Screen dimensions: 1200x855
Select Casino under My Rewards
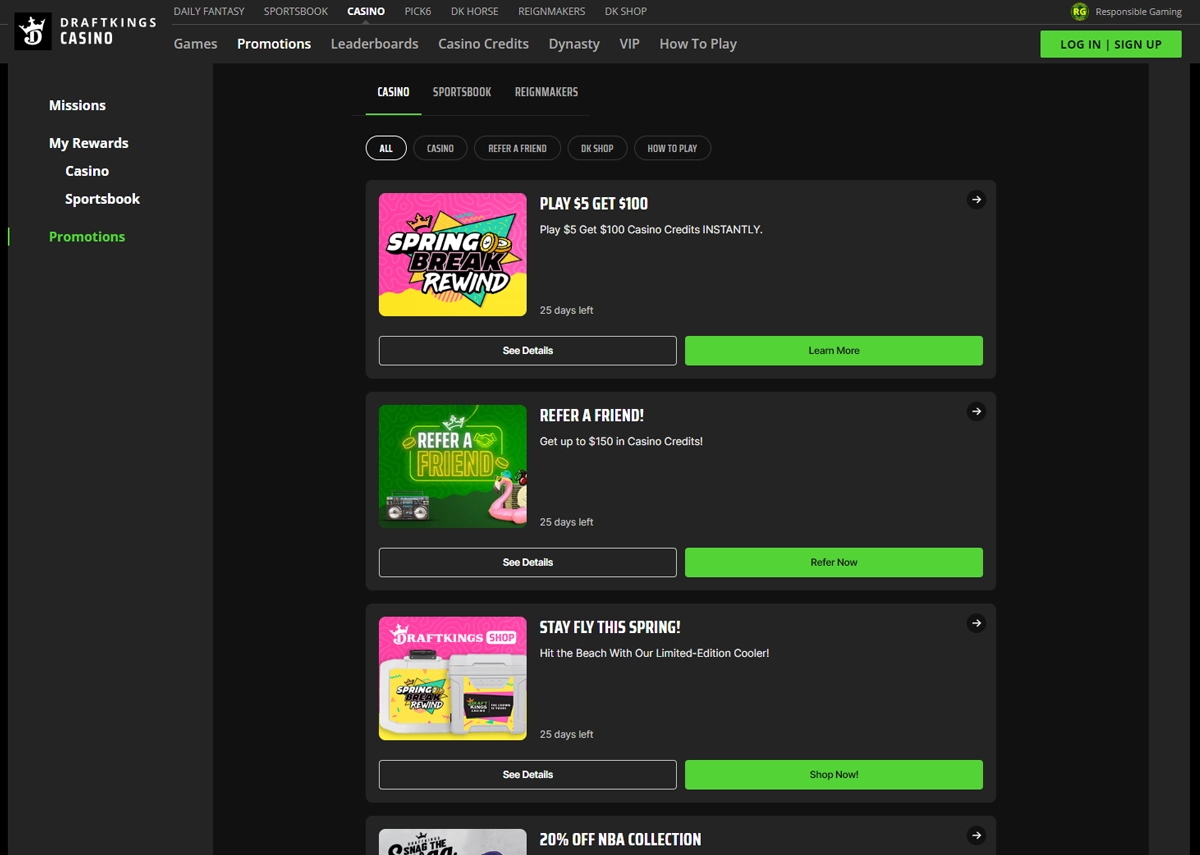coord(87,171)
